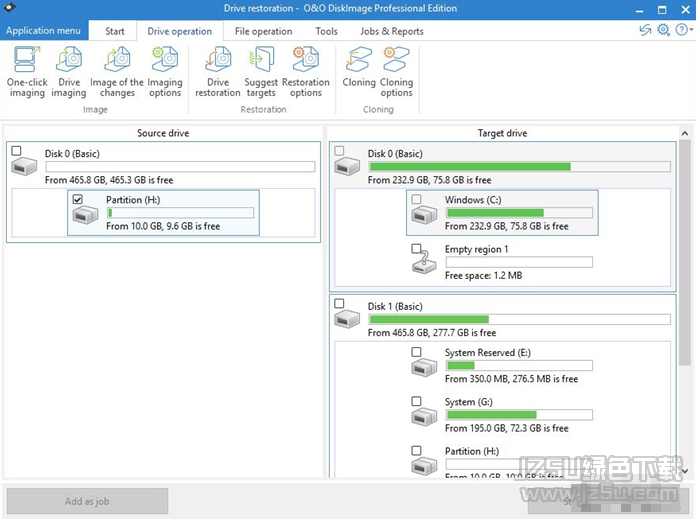Select the Drive operation tab
The width and height of the screenshot is (696, 520).
(180, 31)
